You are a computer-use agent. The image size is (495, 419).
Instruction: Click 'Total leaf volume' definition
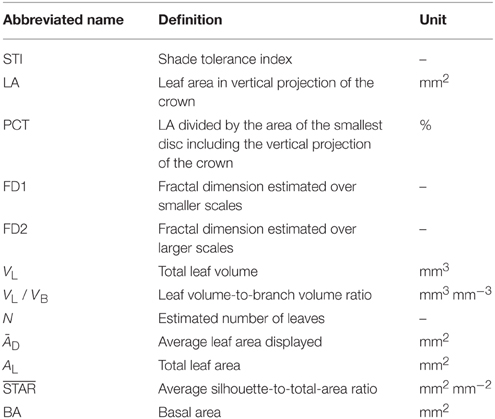(208, 272)
